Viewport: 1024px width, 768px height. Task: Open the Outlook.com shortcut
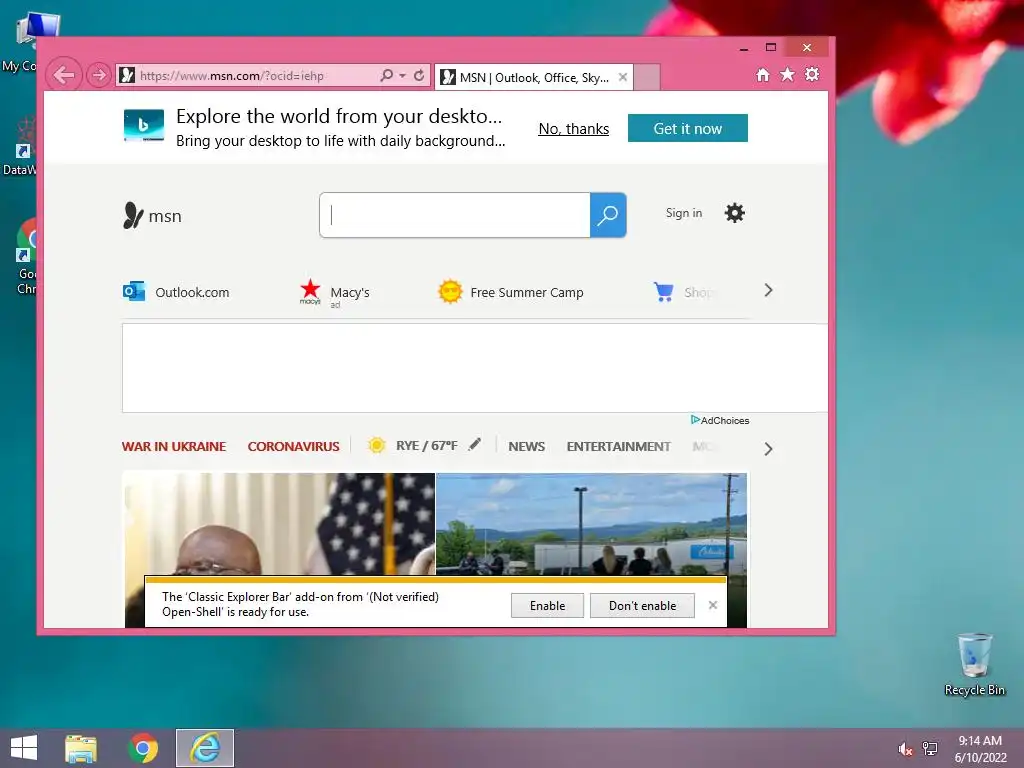click(176, 292)
